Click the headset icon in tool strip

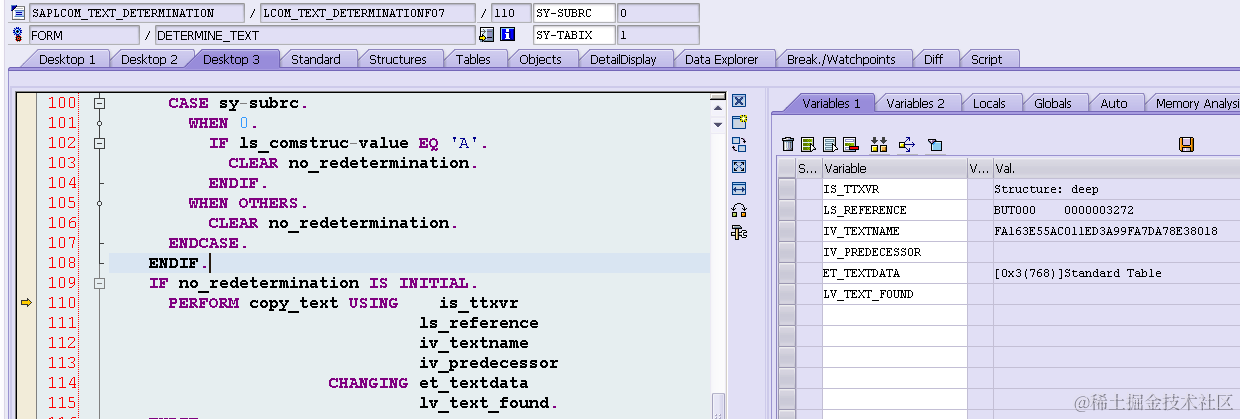739,210
